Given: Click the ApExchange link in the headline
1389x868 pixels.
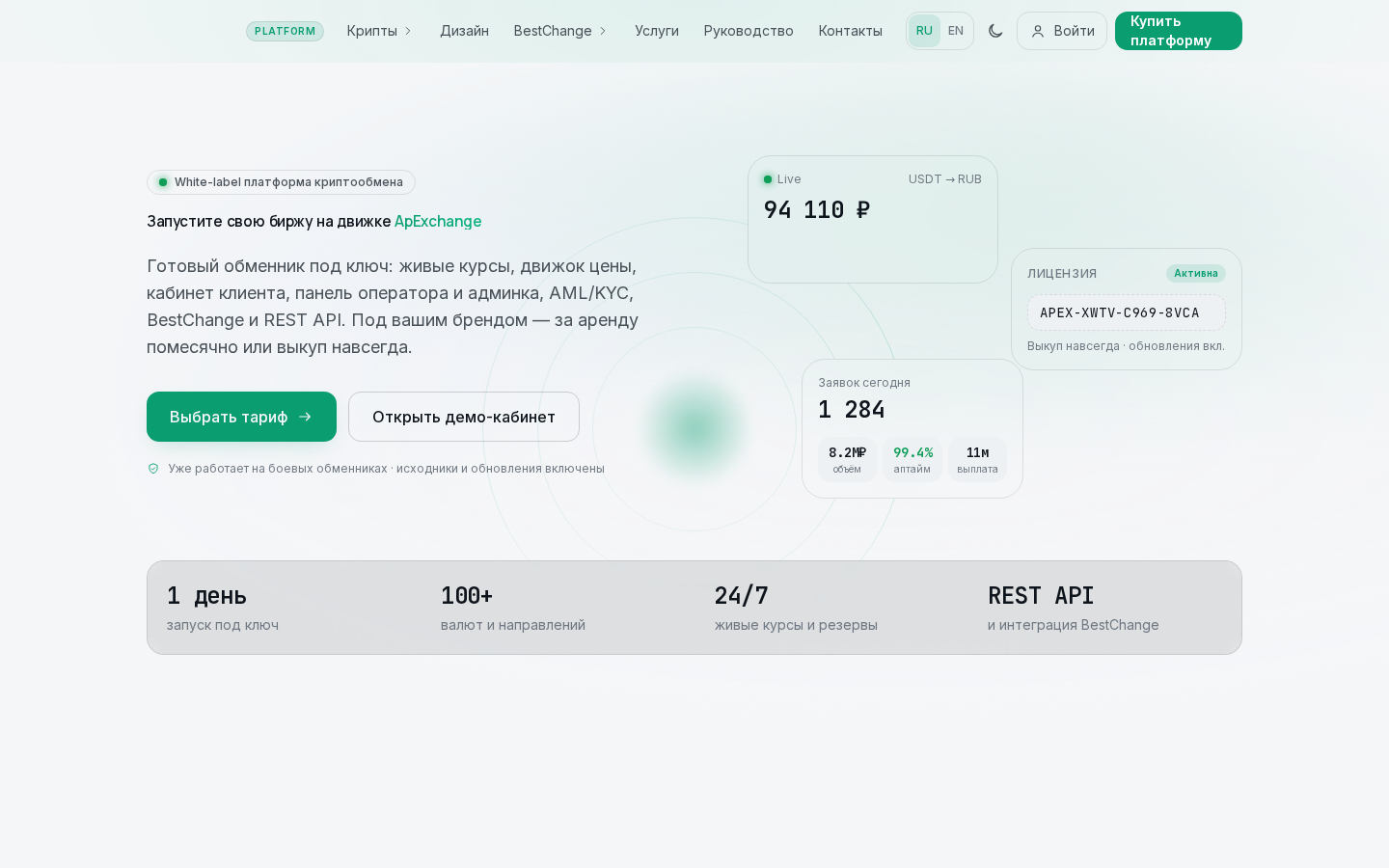Looking at the screenshot, I should [438, 221].
